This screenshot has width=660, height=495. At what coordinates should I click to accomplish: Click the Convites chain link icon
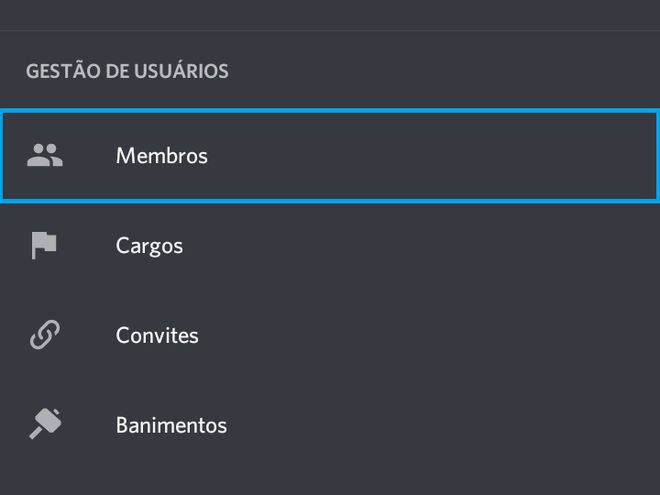45,335
